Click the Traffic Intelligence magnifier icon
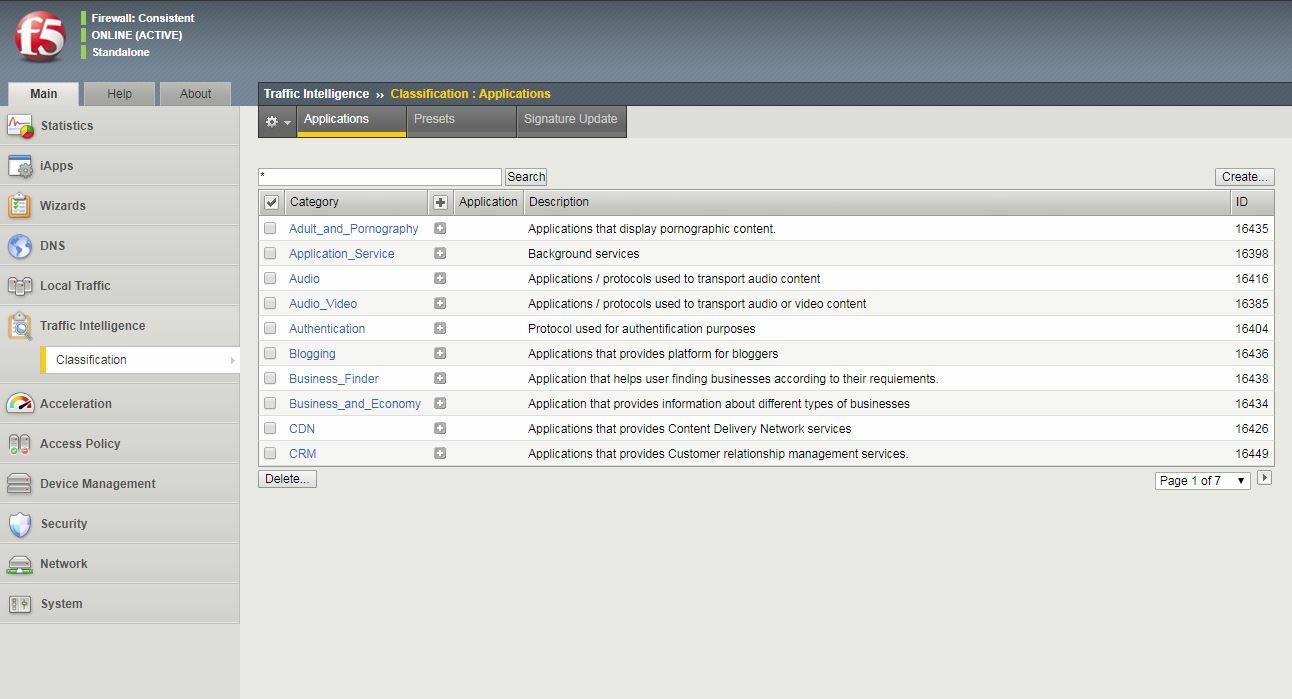Image resolution: width=1292 pixels, height=699 pixels. click(x=20, y=326)
